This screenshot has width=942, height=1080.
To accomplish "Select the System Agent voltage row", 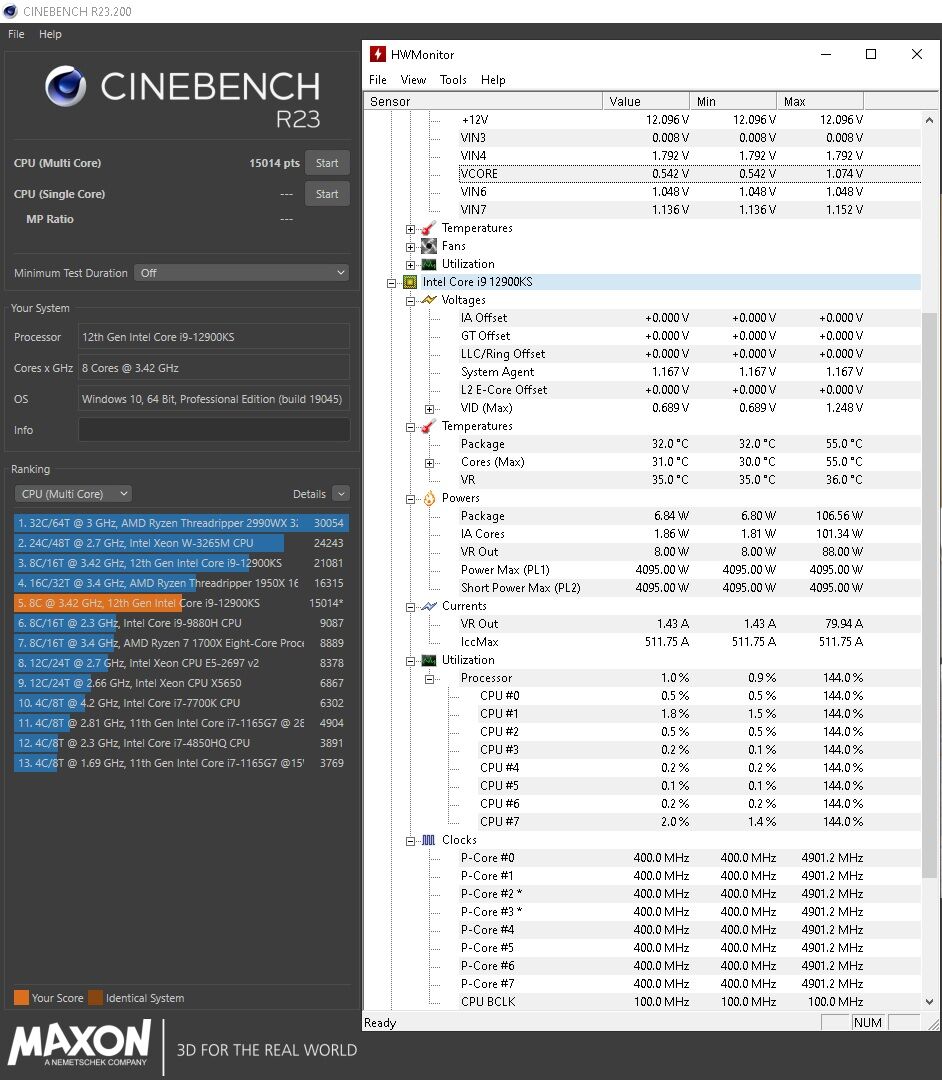I will (689, 372).
